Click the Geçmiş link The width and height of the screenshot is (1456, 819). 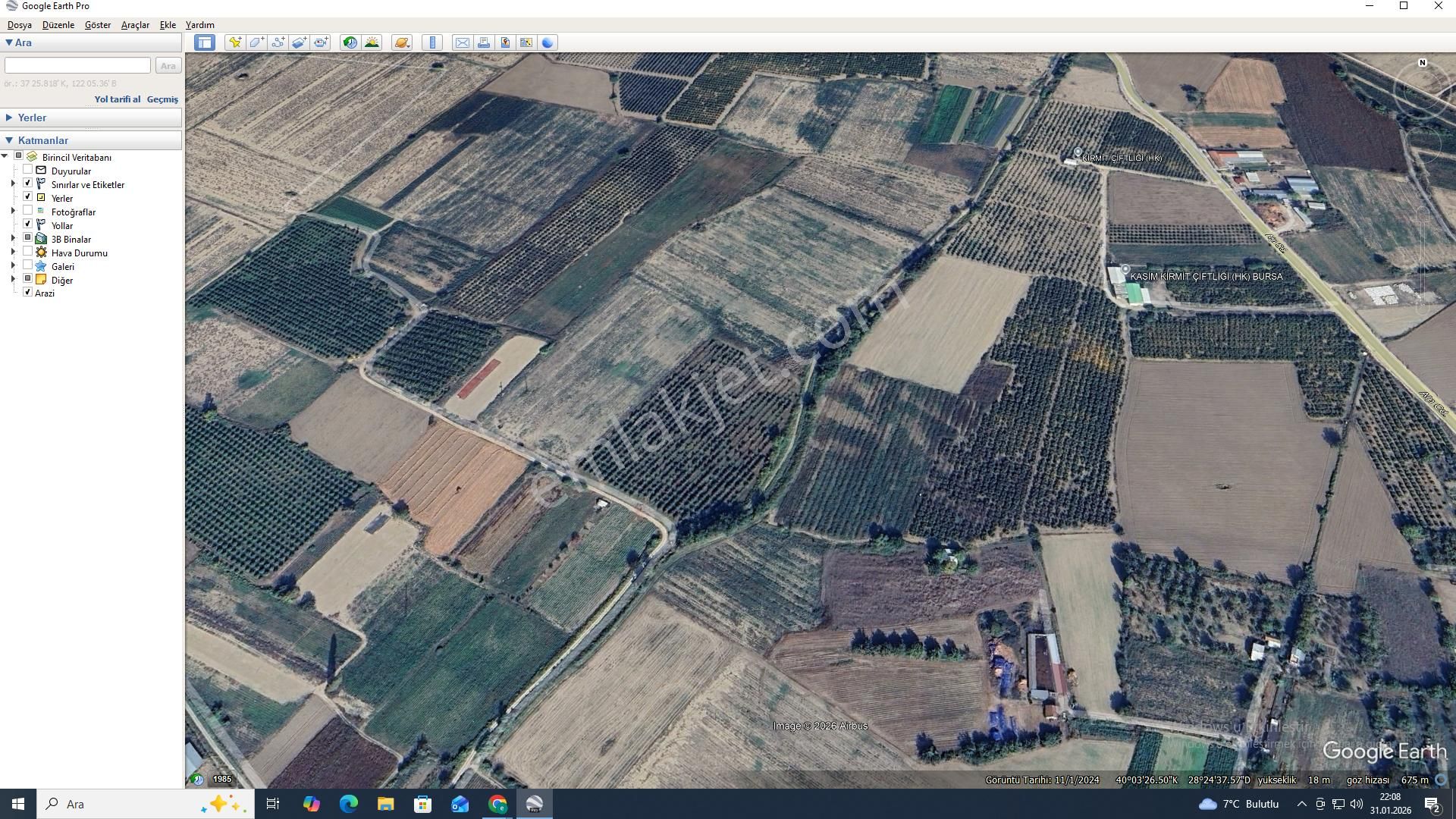coord(162,99)
